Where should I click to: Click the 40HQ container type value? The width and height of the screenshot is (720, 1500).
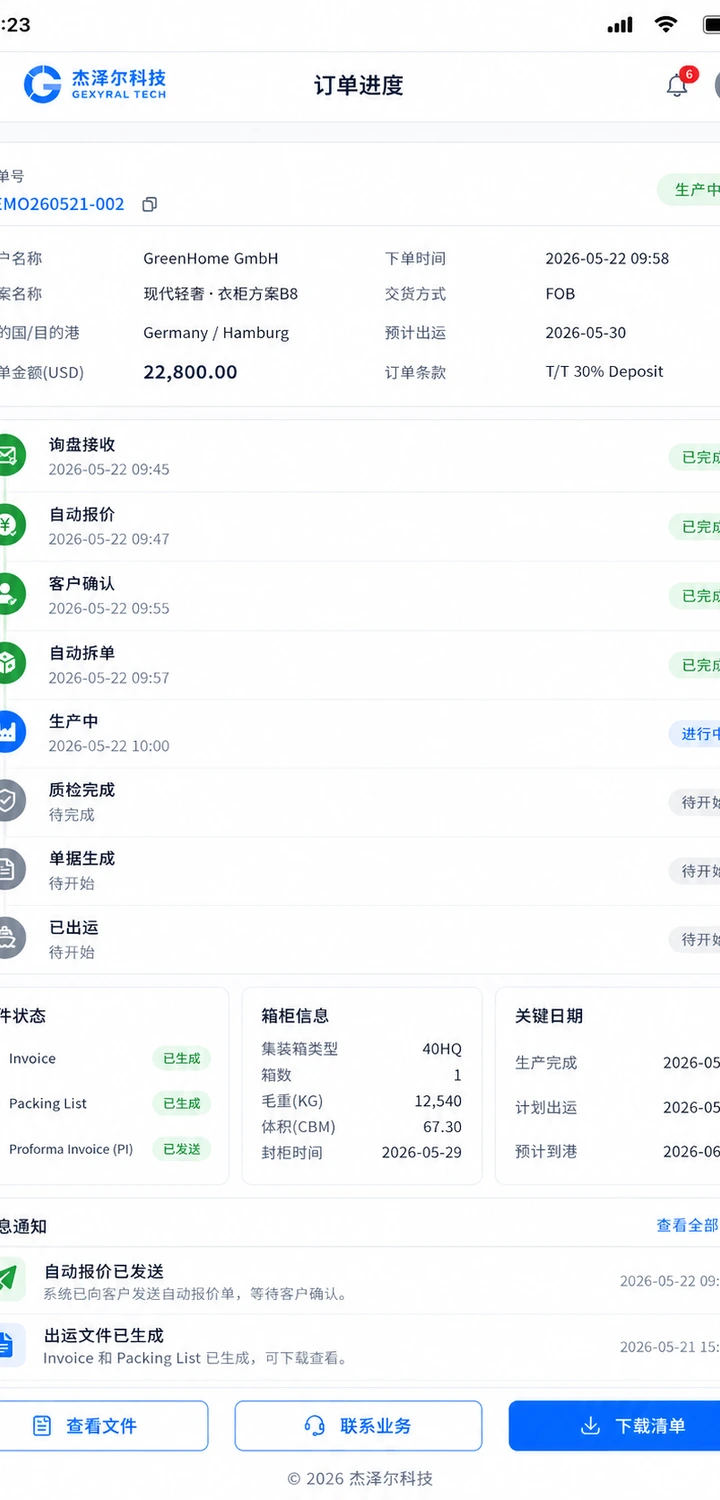[x=442, y=1049]
